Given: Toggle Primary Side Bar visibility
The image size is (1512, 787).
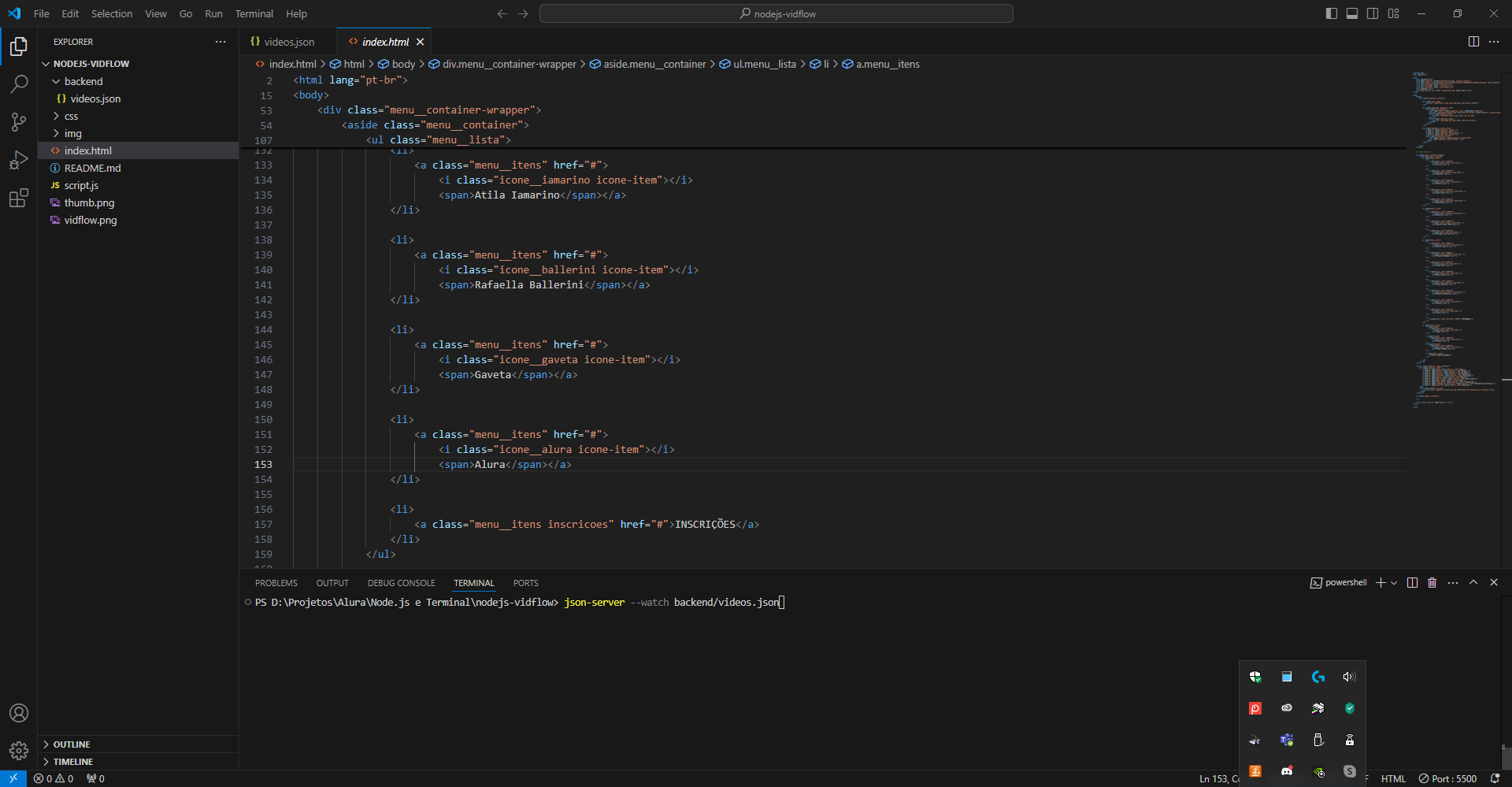Looking at the screenshot, I should tap(1332, 13).
